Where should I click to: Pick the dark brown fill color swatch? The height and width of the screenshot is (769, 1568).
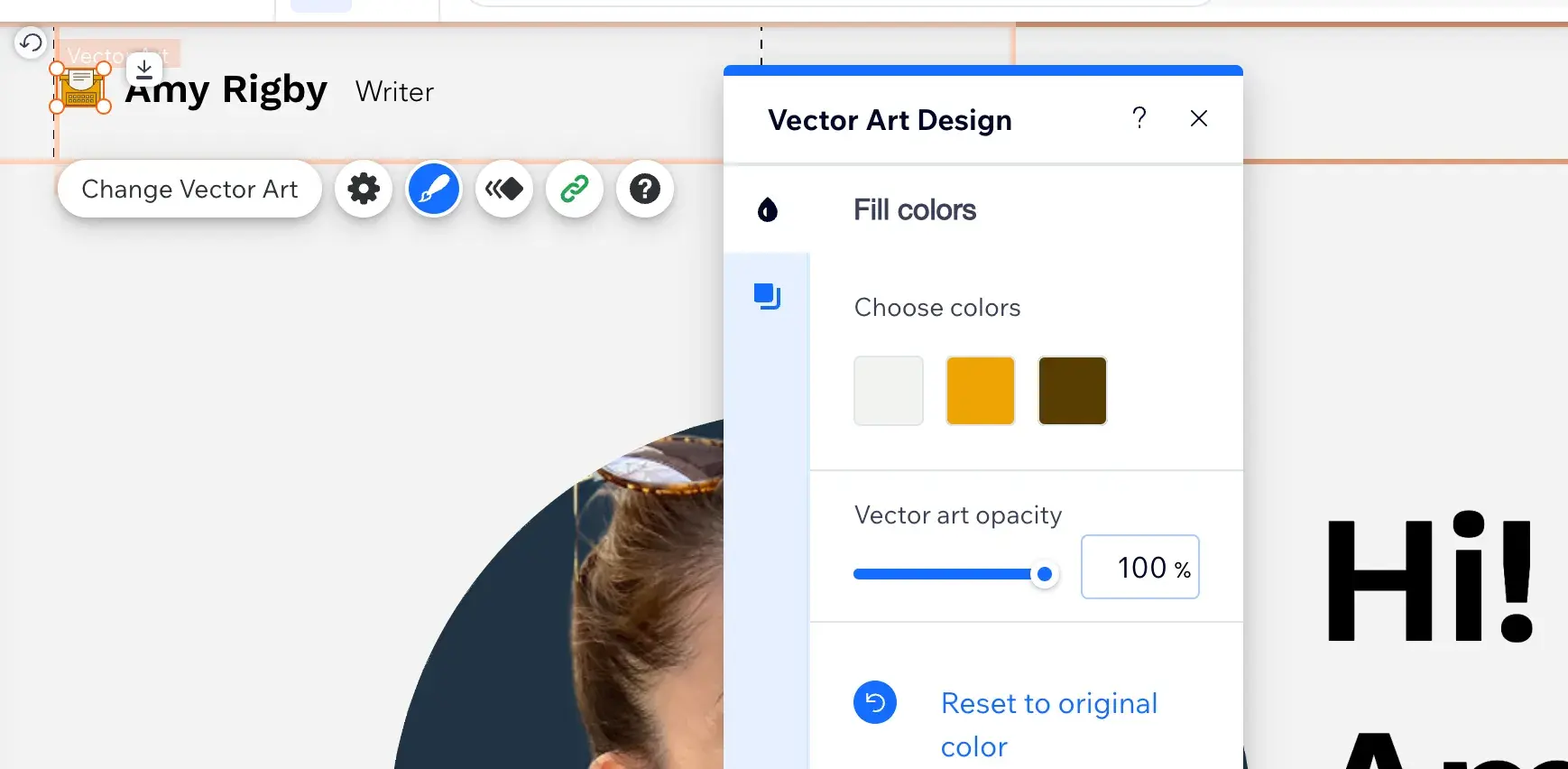[x=1073, y=391]
